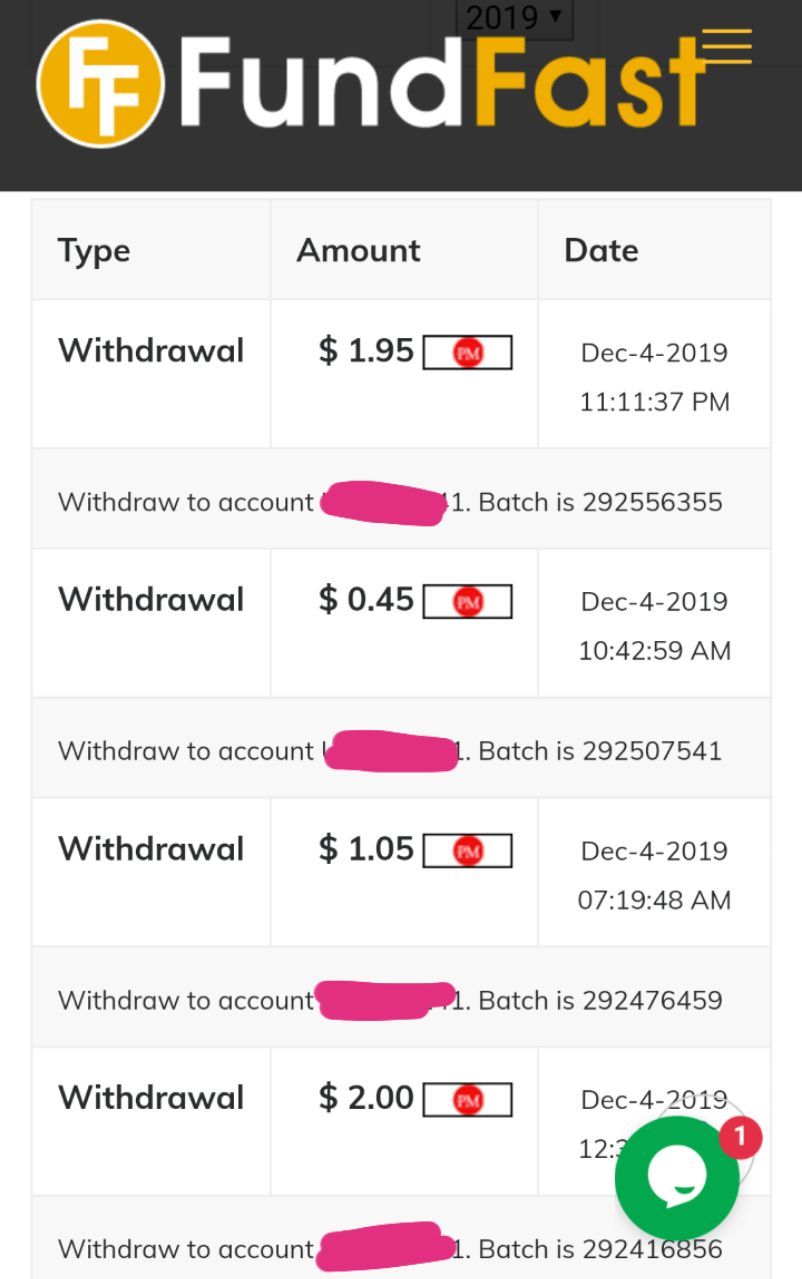Open the green live chat bubble
Screen dimensions: 802x1279
pos(677,1177)
